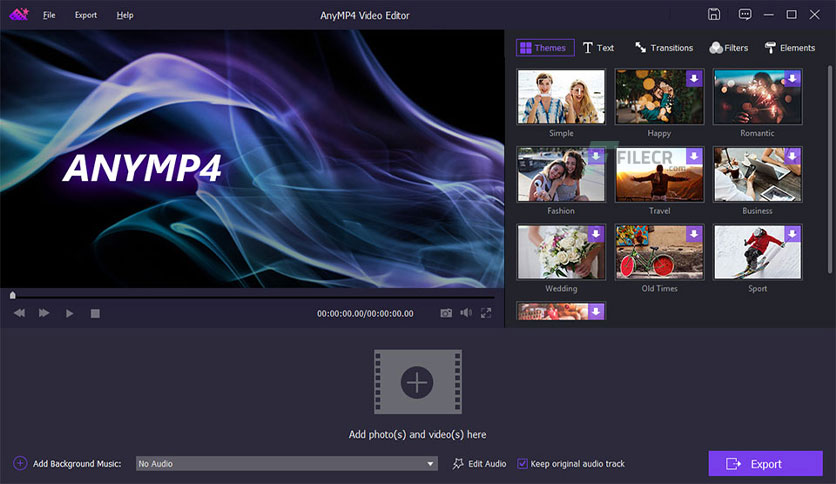Click the rewind playback button
Image resolution: width=836 pixels, height=484 pixels.
point(19,313)
